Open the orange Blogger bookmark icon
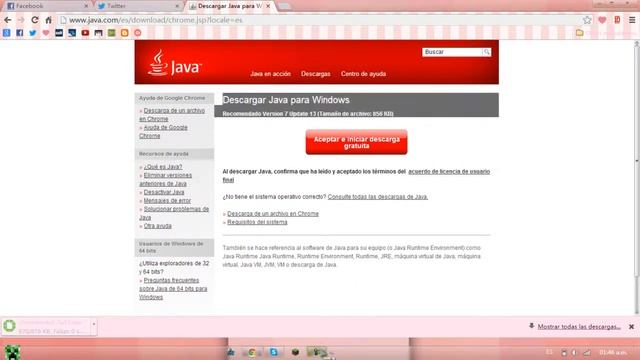The image size is (640, 360). click(x=124, y=33)
